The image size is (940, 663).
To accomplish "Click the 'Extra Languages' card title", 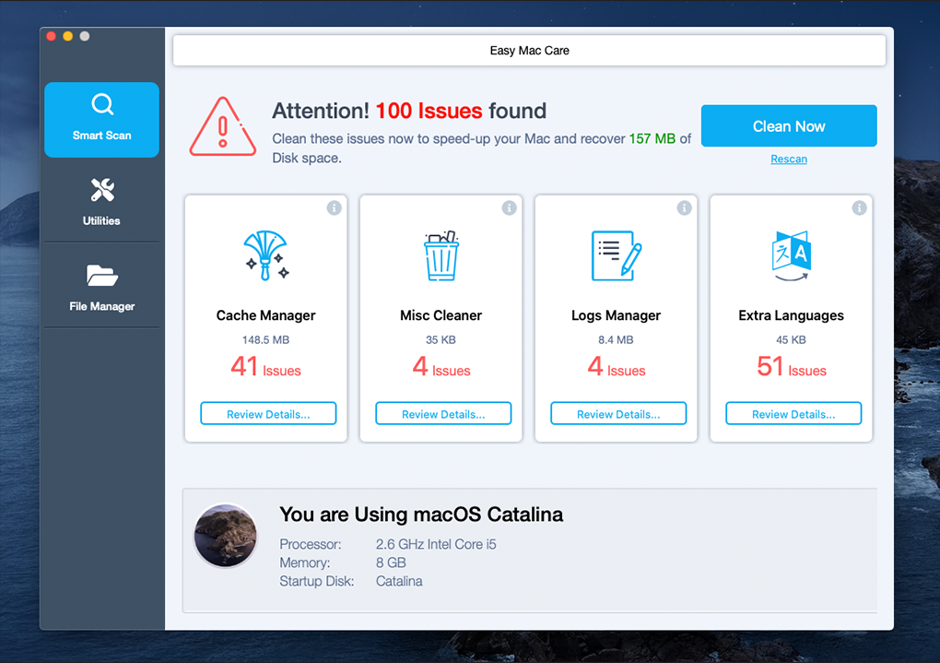I will (791, 315).
